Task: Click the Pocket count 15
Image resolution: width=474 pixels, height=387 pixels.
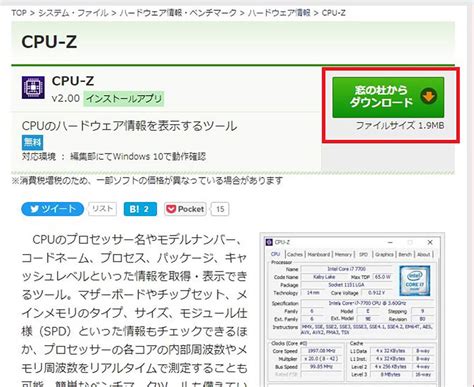Action: point(220,209)
